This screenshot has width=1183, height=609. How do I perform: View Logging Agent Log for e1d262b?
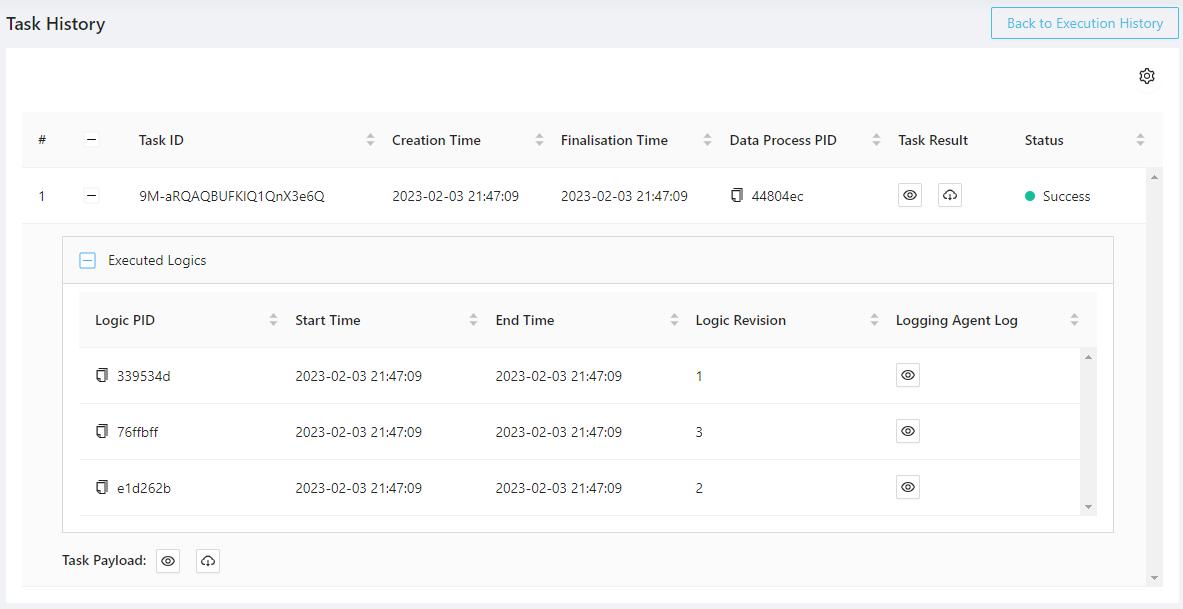coord(908,488)
